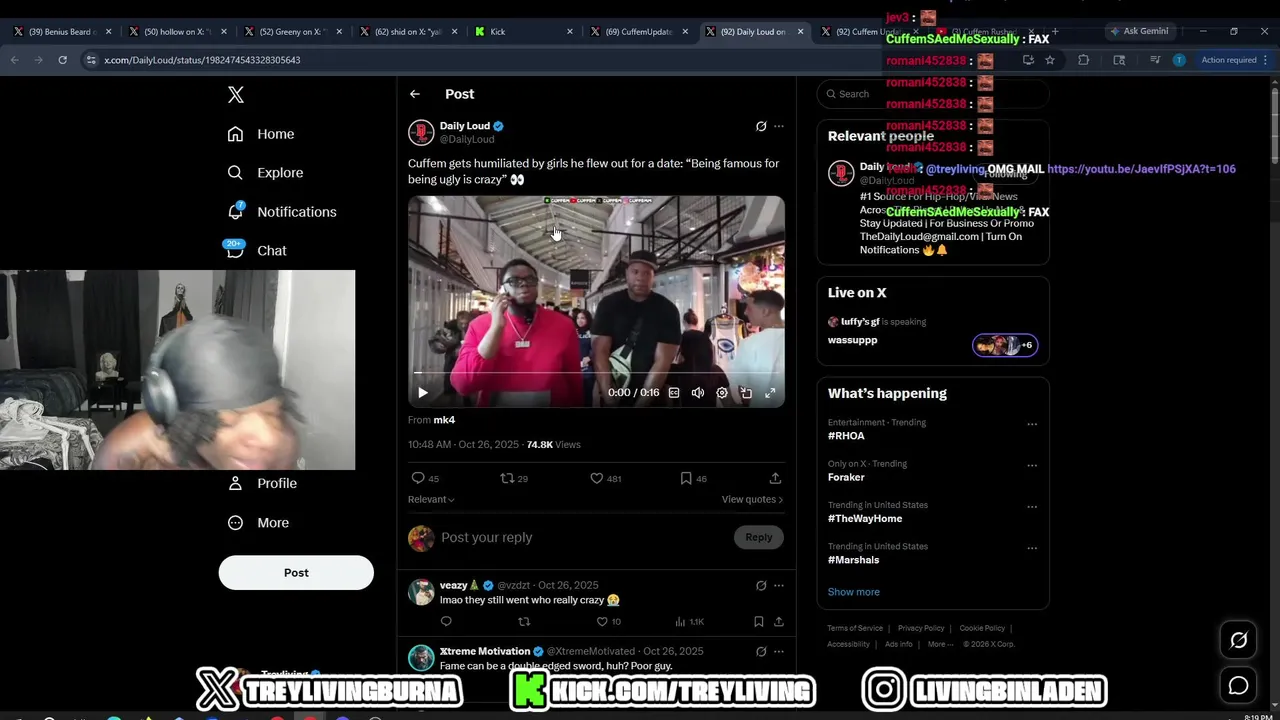Image resolution: width=1280 pixels, height=720 pixels.
Task: Open more options for Foraker trend
Action: tap(1032, 466)
